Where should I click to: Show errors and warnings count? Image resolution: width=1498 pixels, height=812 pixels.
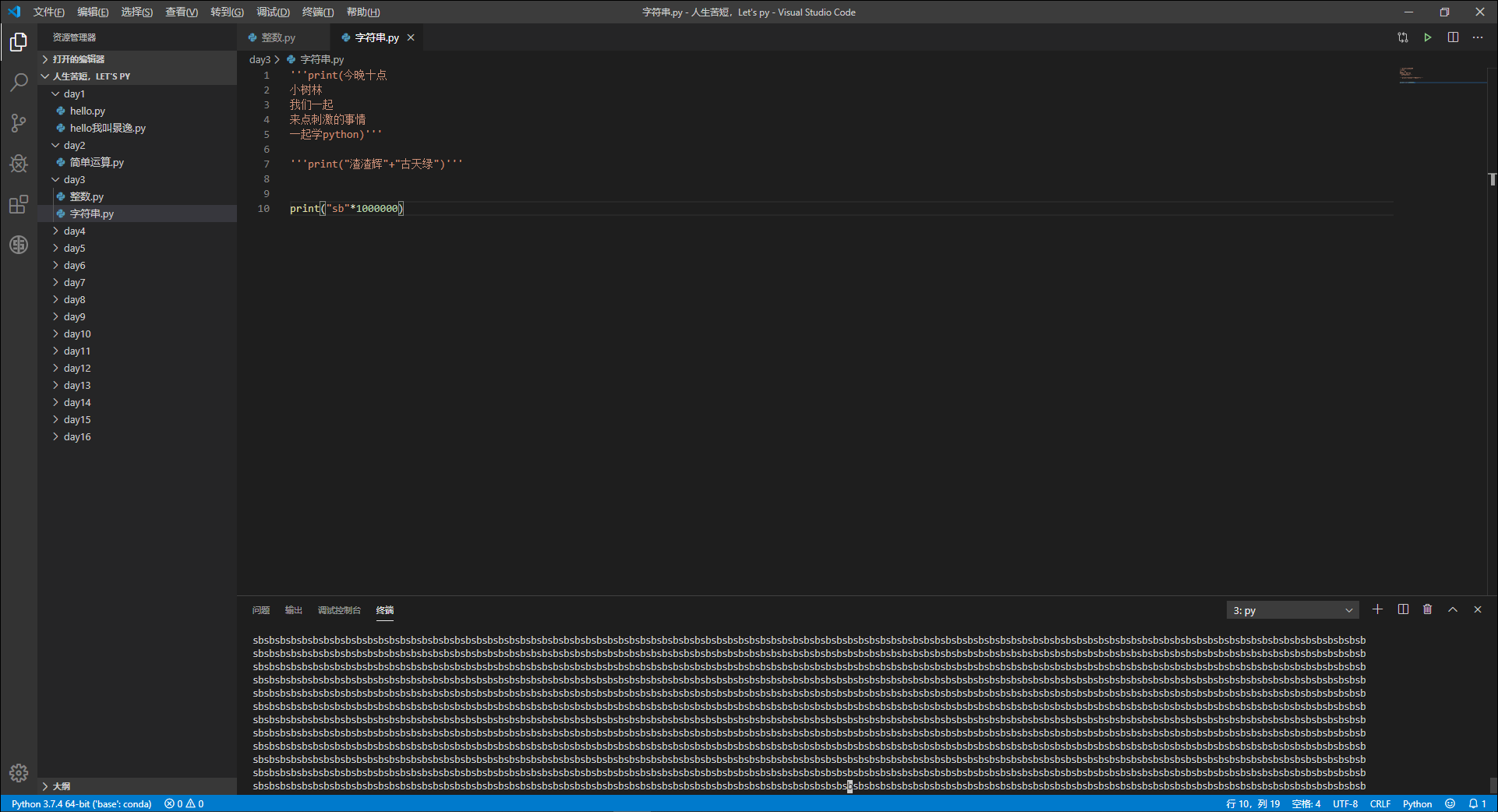(x=184, y=803)
